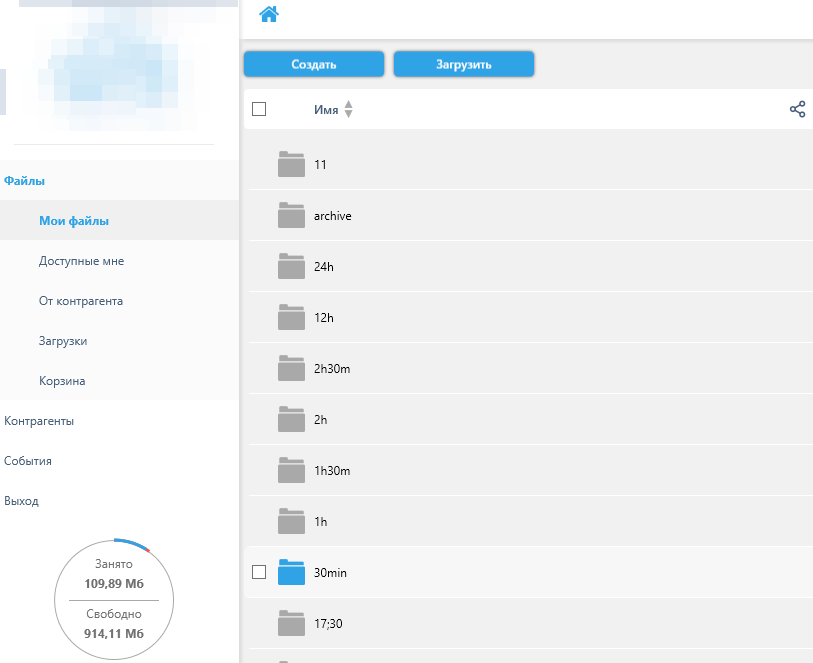Viewport: 813px width, 663px height.
Task: Open Загрузки in sidebar
Action: (63, 341)
